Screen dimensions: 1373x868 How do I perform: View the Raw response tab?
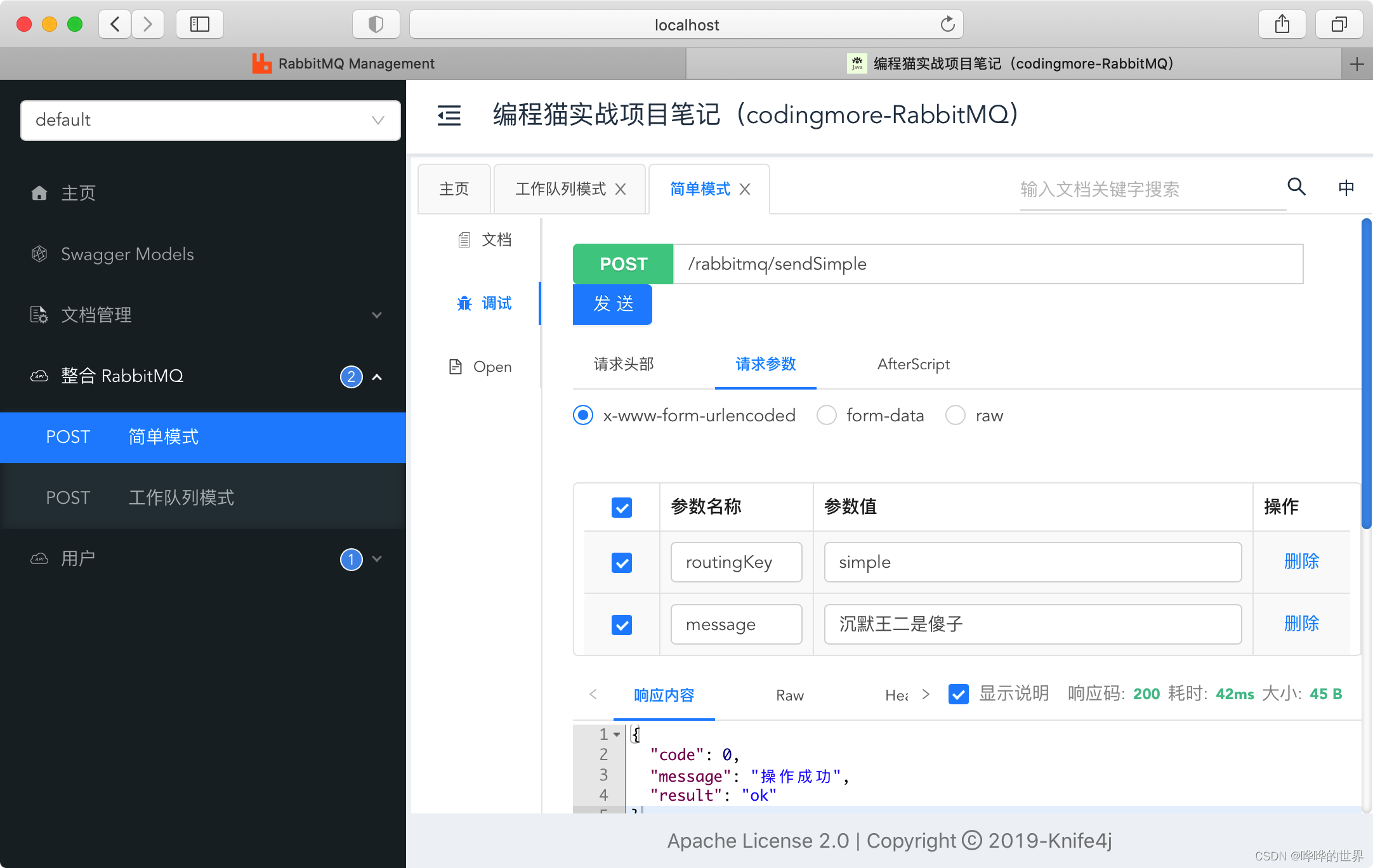point(790,695)
